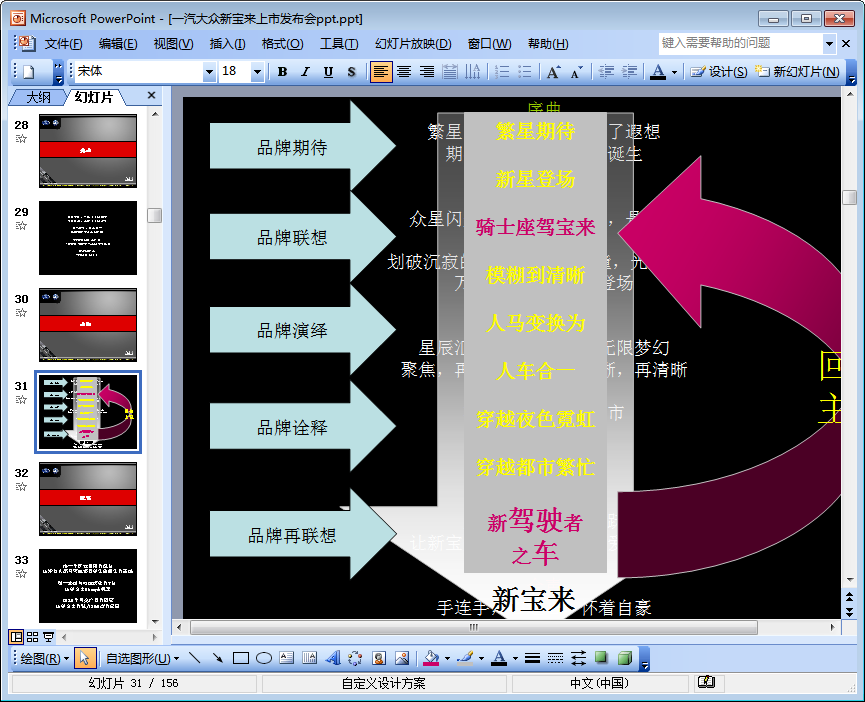The image size is (865, 702).
Task: Open the 插入 menu
Action: (227, 44)
